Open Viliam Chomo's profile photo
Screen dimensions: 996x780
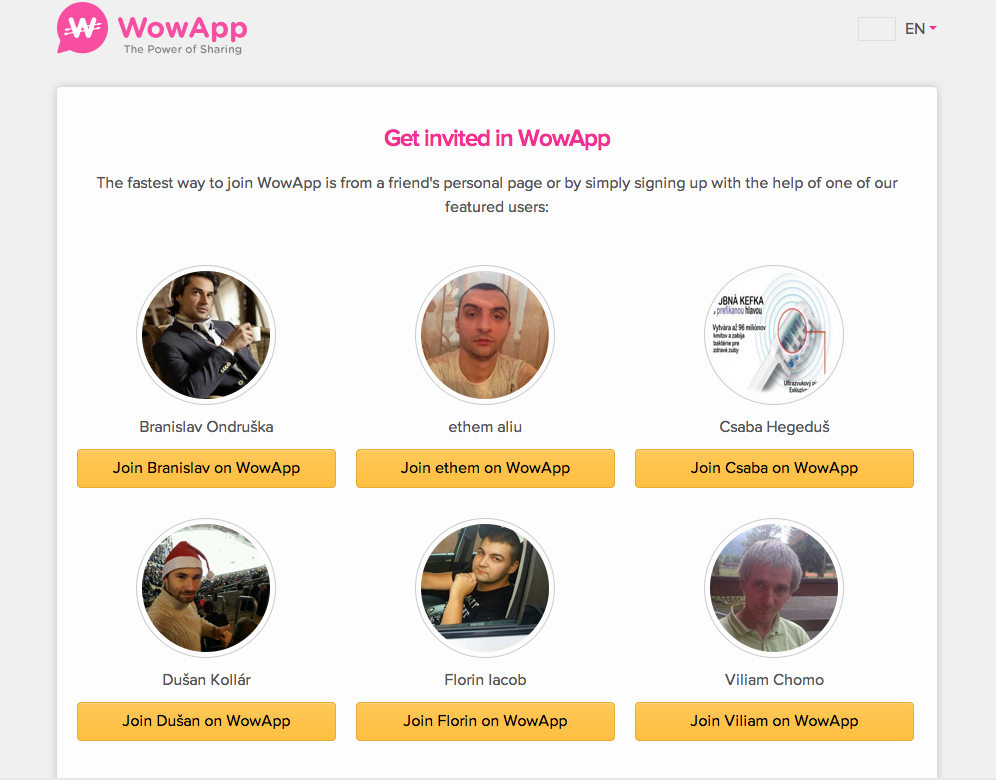coord(774,588)
